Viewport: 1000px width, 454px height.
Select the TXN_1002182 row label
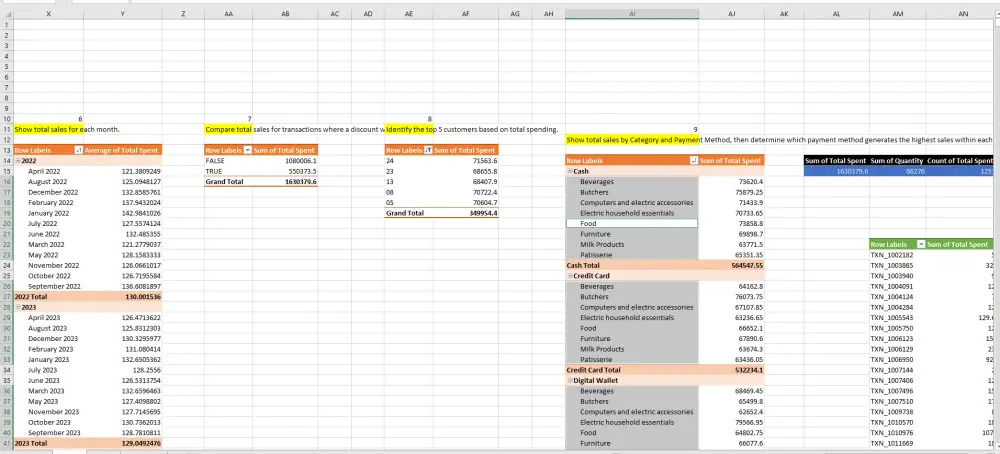coord(897,255)
